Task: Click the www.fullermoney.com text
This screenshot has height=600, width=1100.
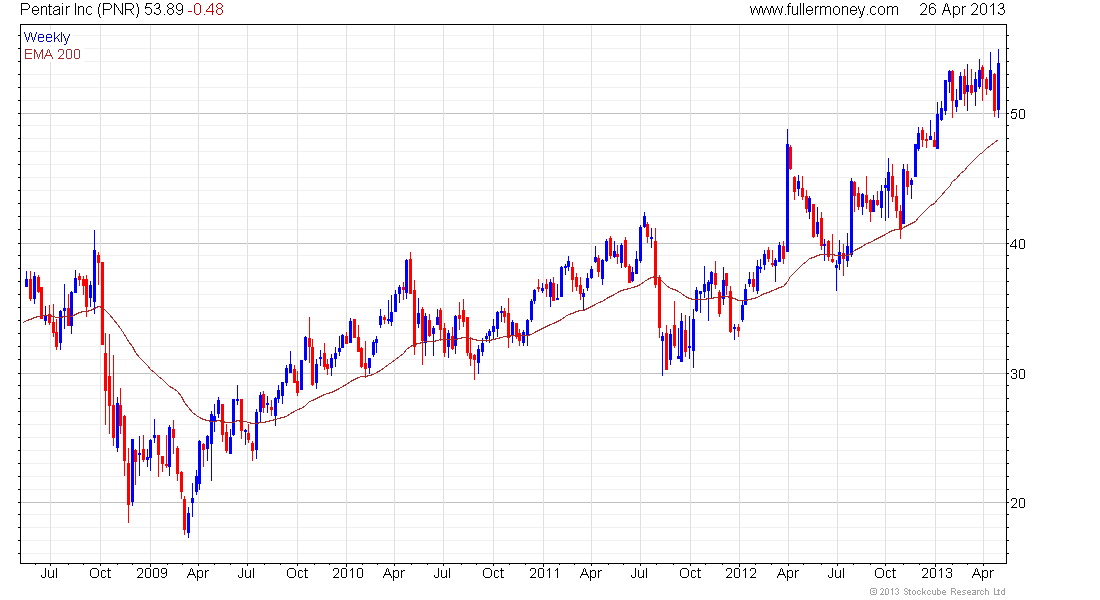Action: click(x=824, y=10)
